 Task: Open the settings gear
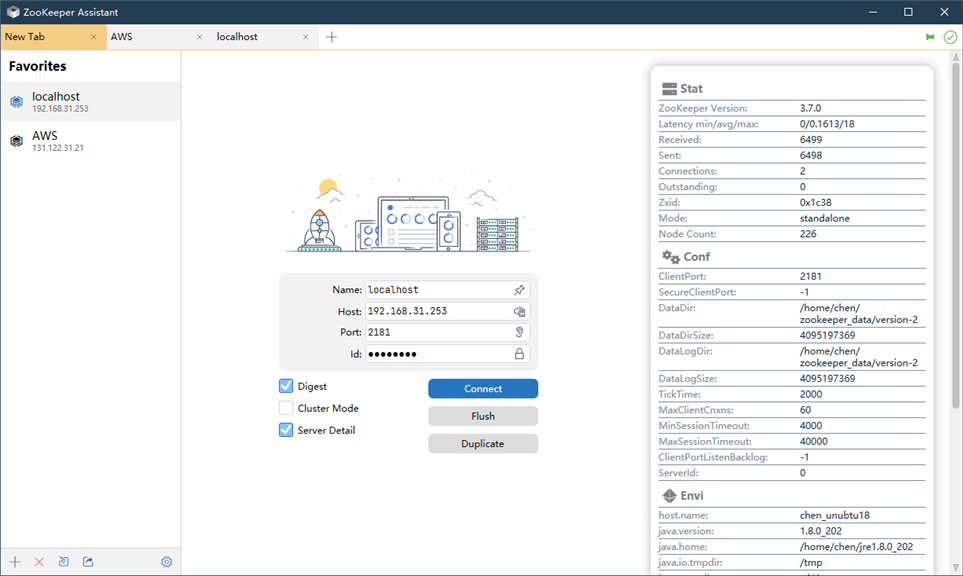[x=166, y=562]
